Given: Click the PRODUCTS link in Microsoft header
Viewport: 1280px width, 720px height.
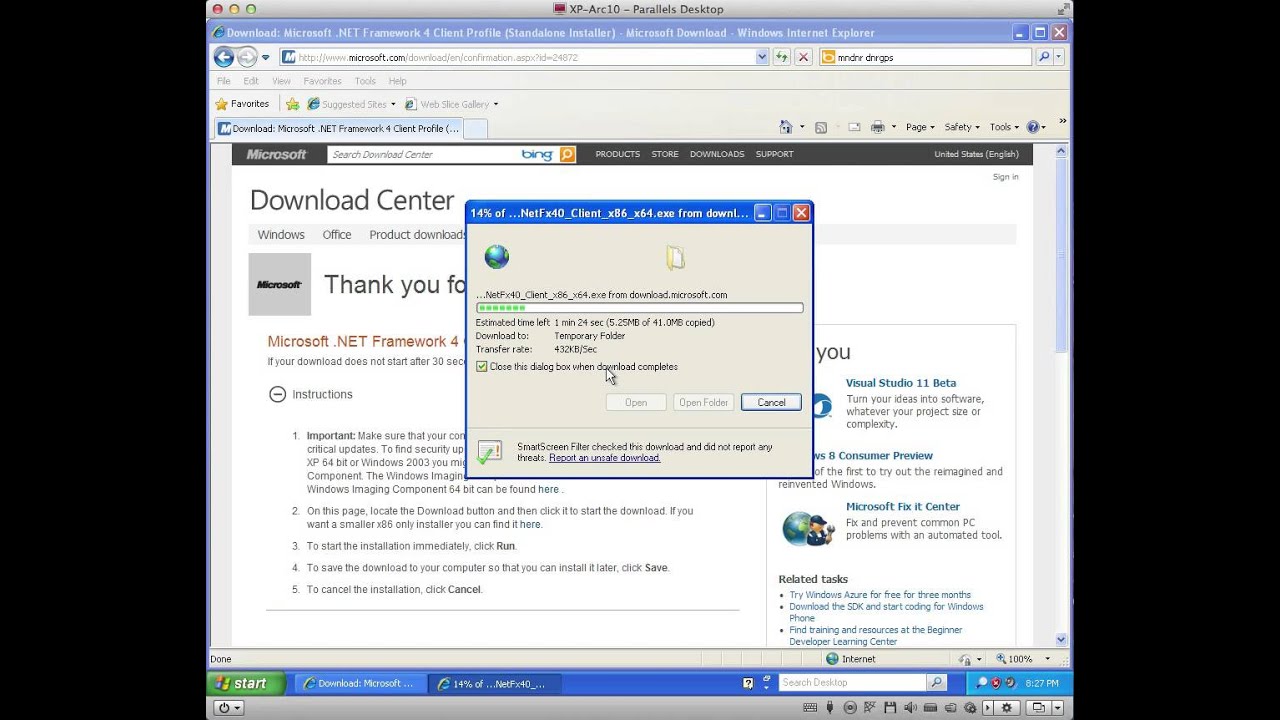Looking at the screenshot, I should [x=617, y=154].
